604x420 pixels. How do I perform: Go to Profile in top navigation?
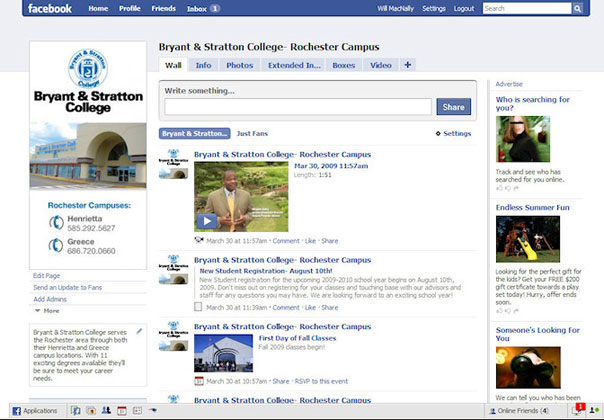(129, 8)
